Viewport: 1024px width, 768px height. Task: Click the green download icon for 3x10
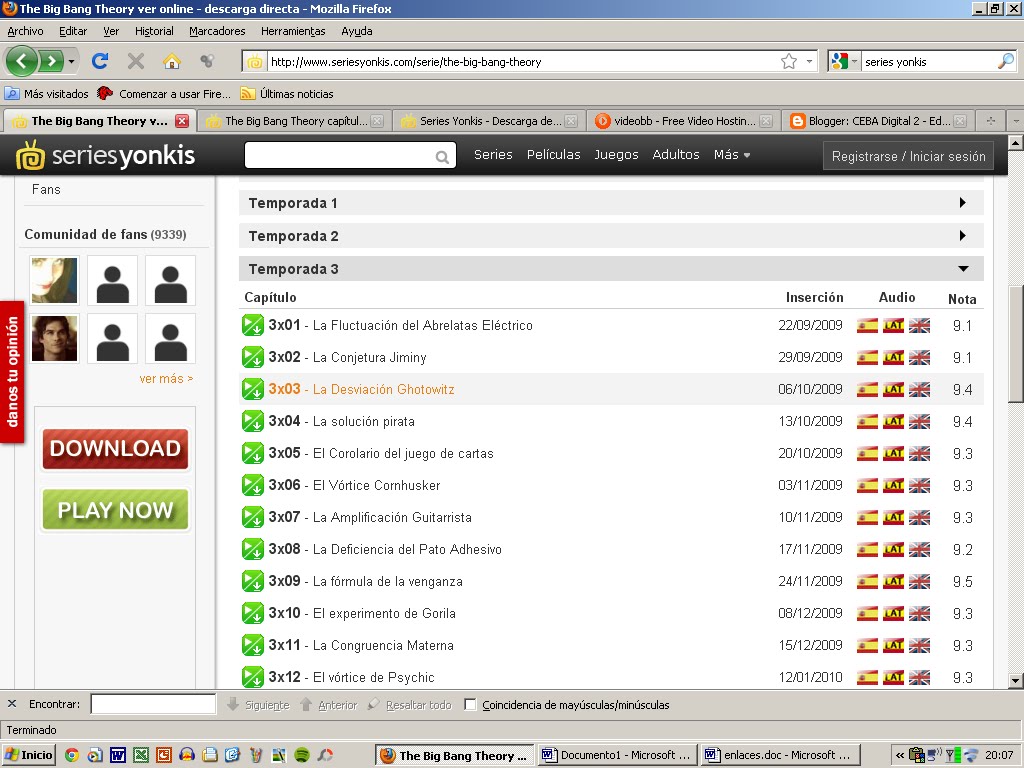253,613
